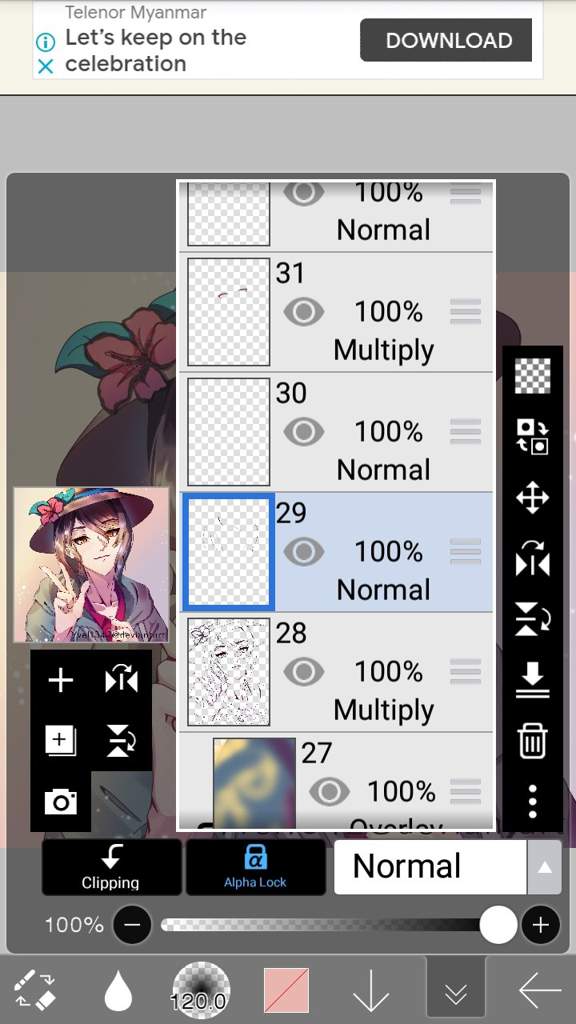576x1024 pixels.
Task: Enable Alpha Lock on current layer
Action: (255, 867)
